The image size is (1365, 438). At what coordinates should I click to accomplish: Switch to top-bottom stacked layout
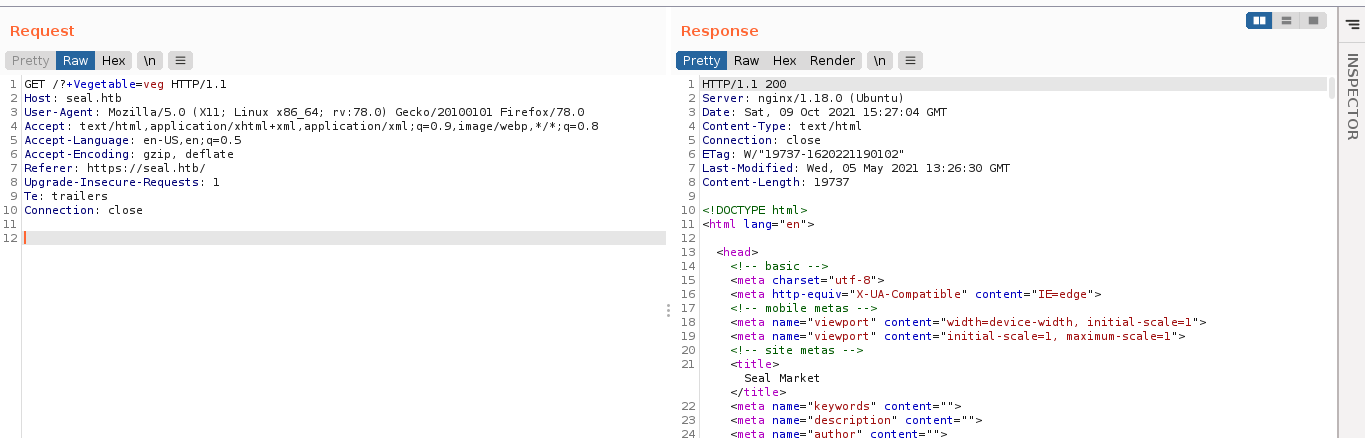[1286, 20]
